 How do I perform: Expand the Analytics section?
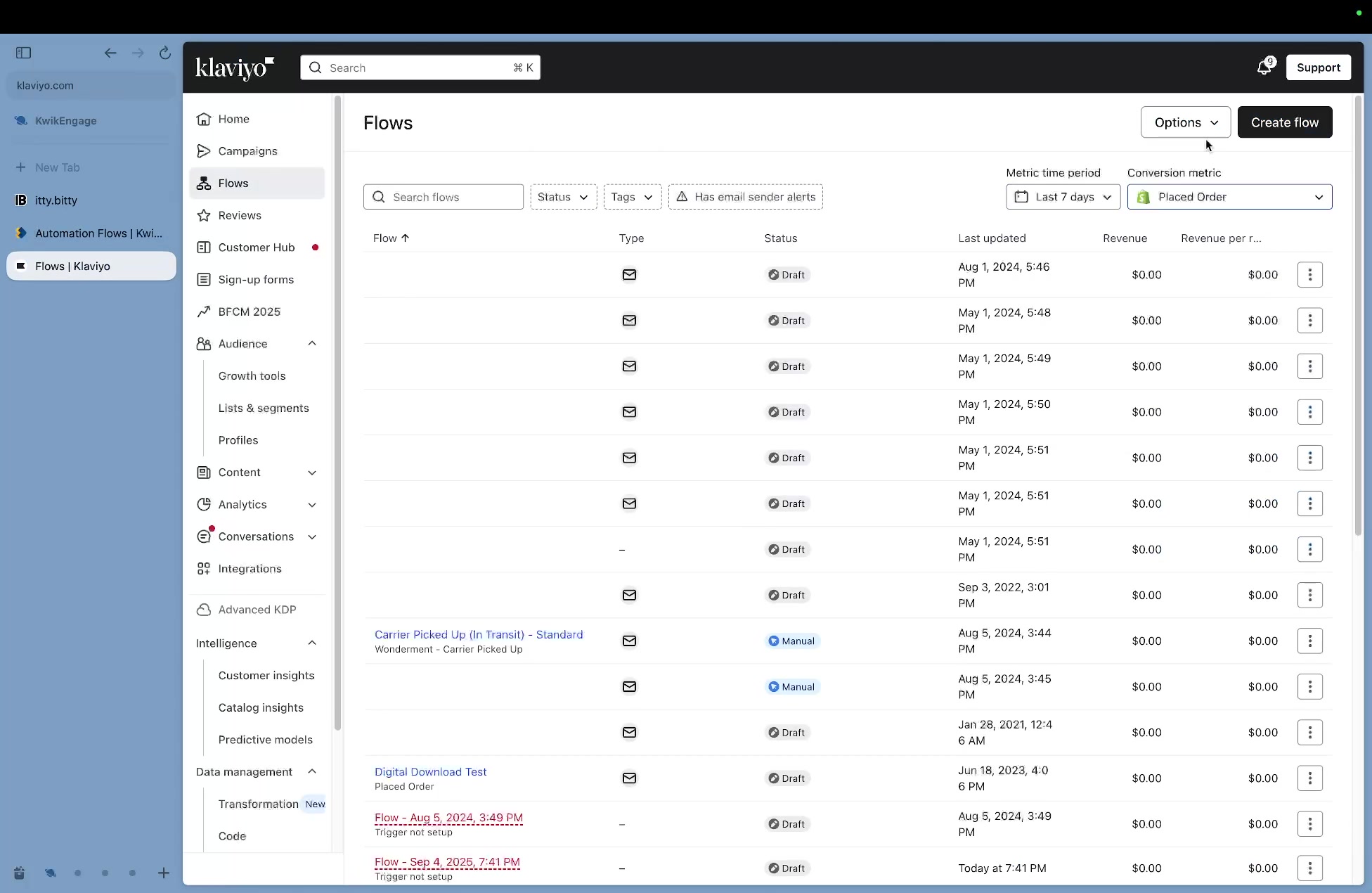pos(312,505)
